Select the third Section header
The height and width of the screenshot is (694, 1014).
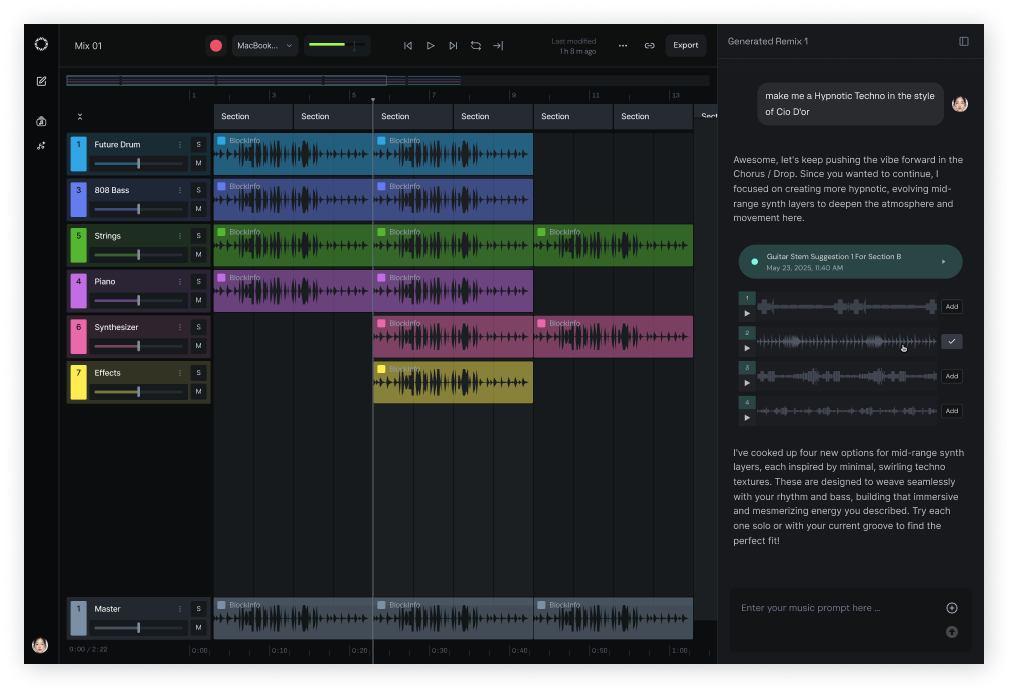(x=413, y=116)
